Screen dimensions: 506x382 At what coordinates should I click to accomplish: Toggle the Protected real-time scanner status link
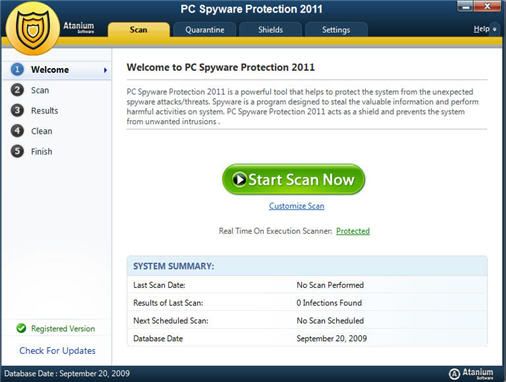[x=353, y=231]
